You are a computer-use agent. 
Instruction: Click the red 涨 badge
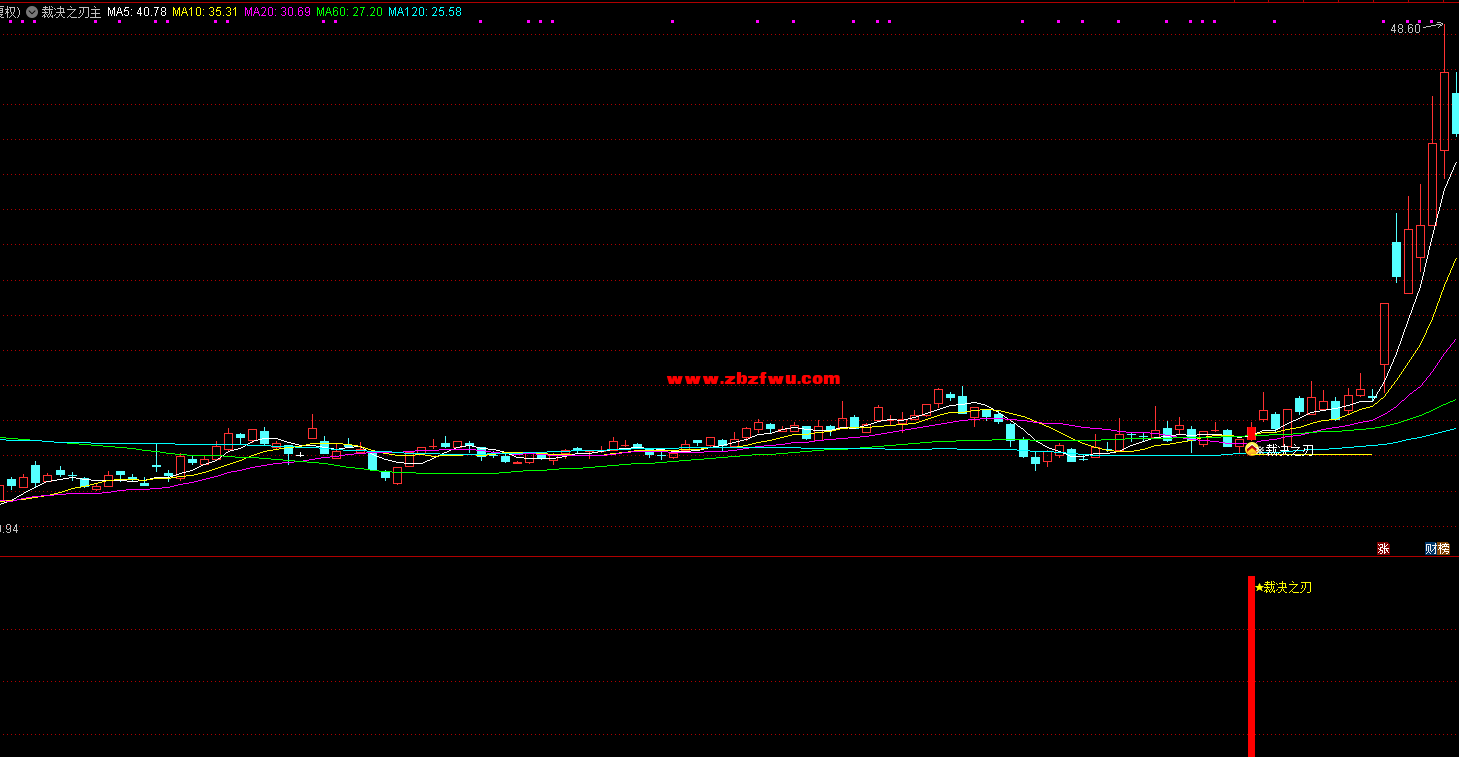[x=1384, y=548]
